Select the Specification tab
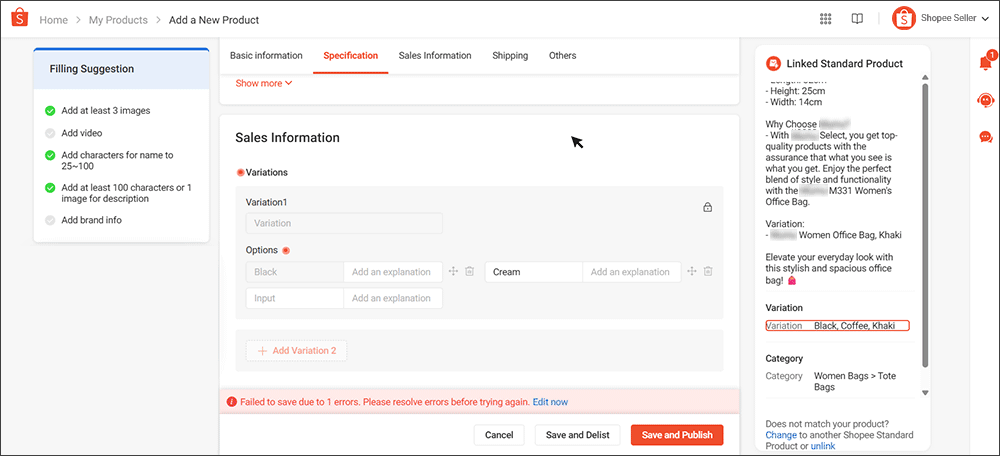The image size is (1000, 456). pos(350,55)
